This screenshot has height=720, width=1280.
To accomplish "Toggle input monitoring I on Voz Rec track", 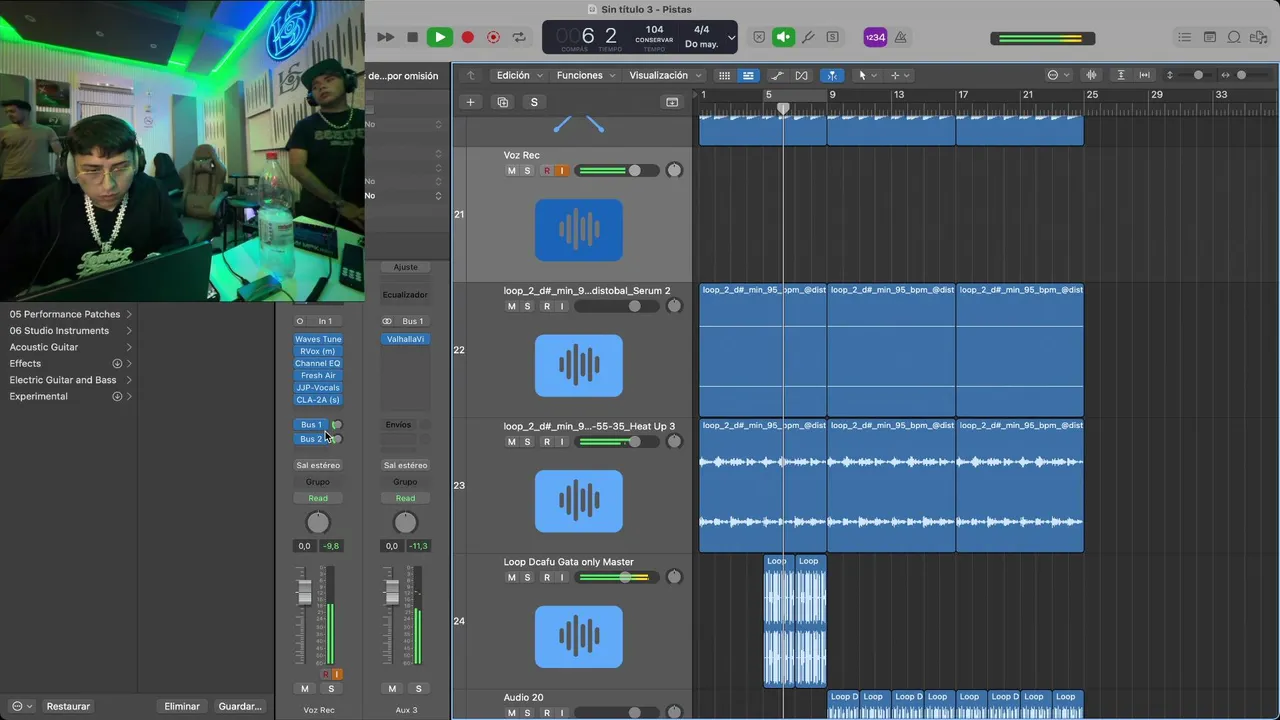I will (561, 171).
